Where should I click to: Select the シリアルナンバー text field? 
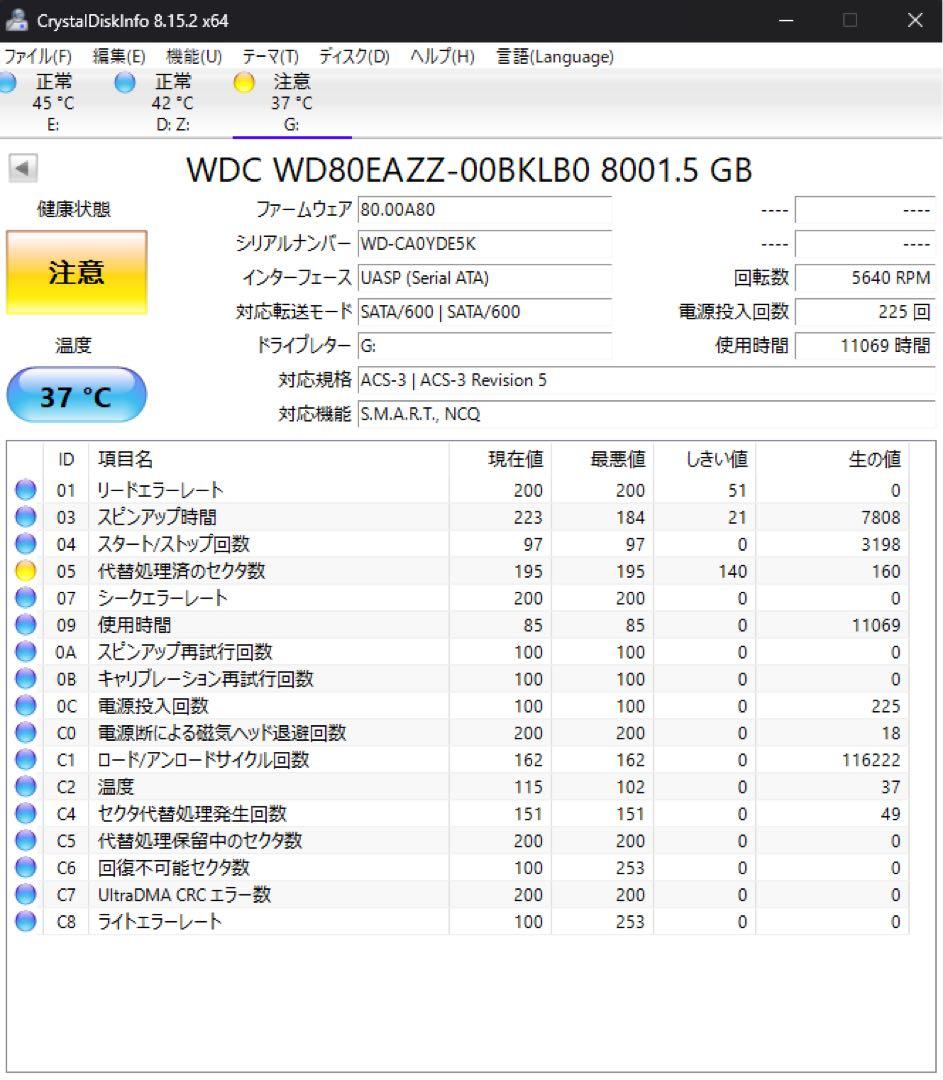click(484, 245)
